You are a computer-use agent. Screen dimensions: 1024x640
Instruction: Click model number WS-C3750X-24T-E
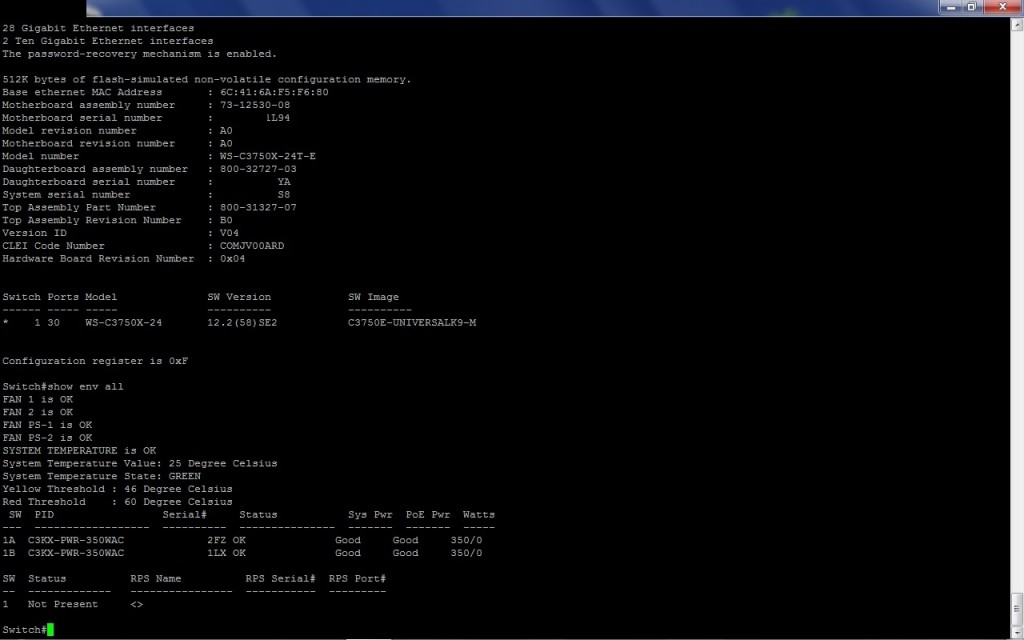[268, 156]
